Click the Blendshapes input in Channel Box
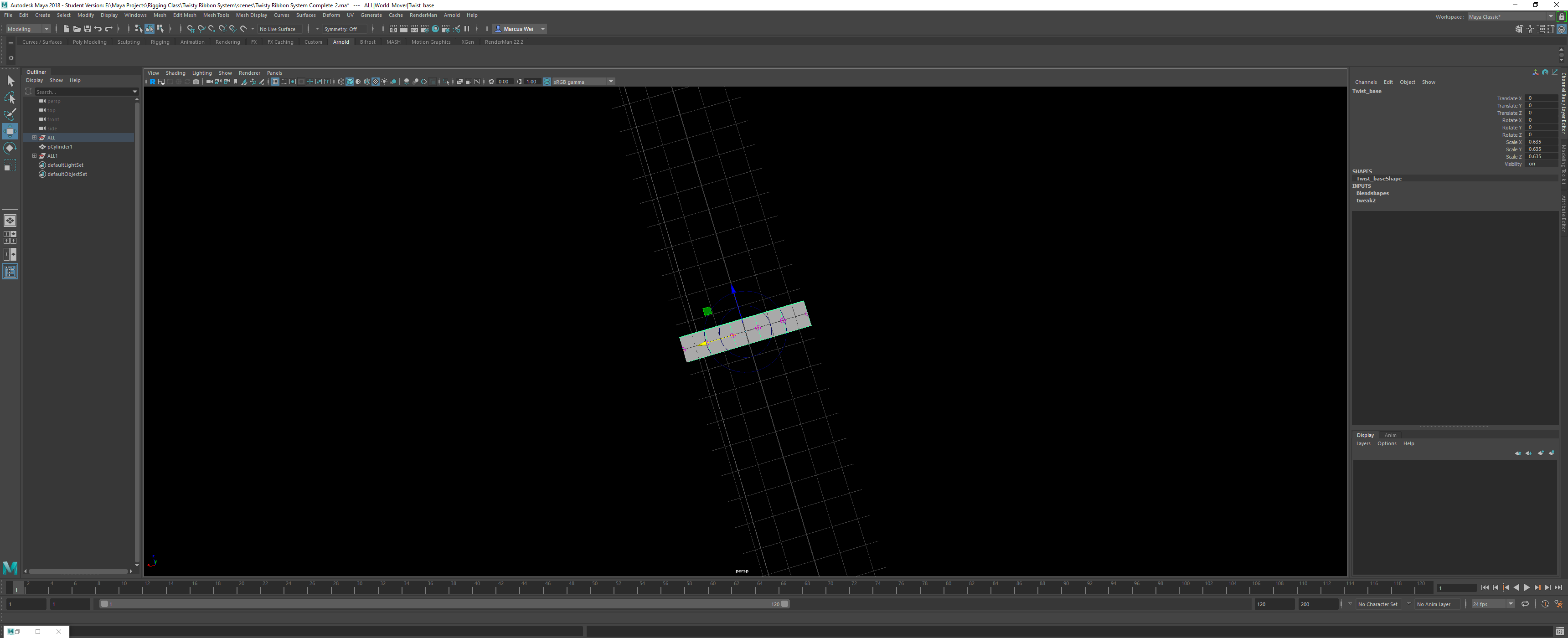This screenshot has height=638, width=1568. click(x=1372, y=193)
